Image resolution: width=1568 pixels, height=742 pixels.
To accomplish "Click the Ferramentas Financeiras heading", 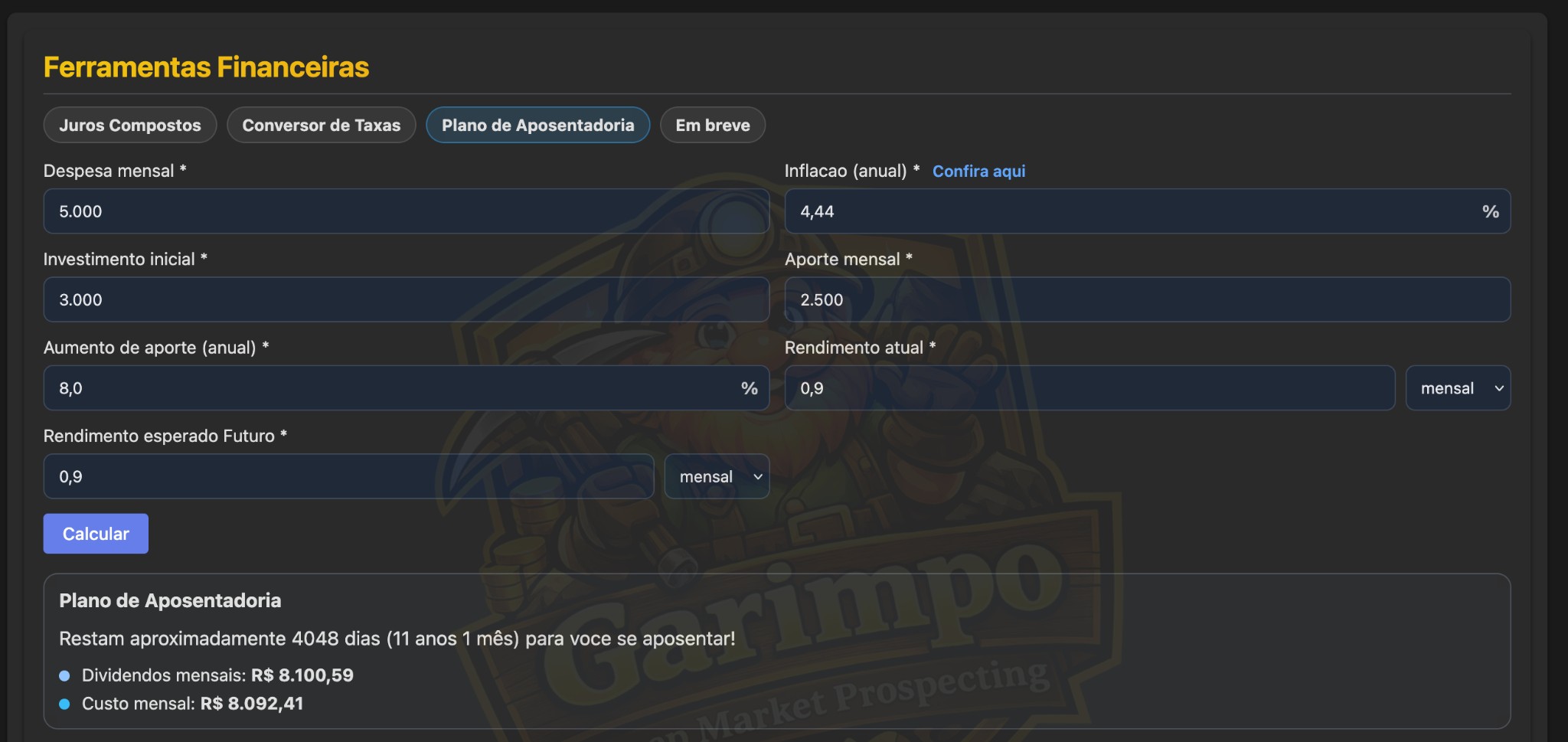I will [206, 67].
